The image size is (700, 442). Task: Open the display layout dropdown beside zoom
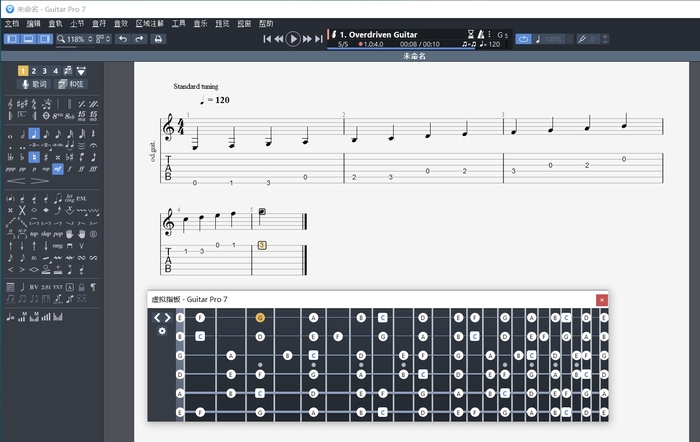point(102,39)
